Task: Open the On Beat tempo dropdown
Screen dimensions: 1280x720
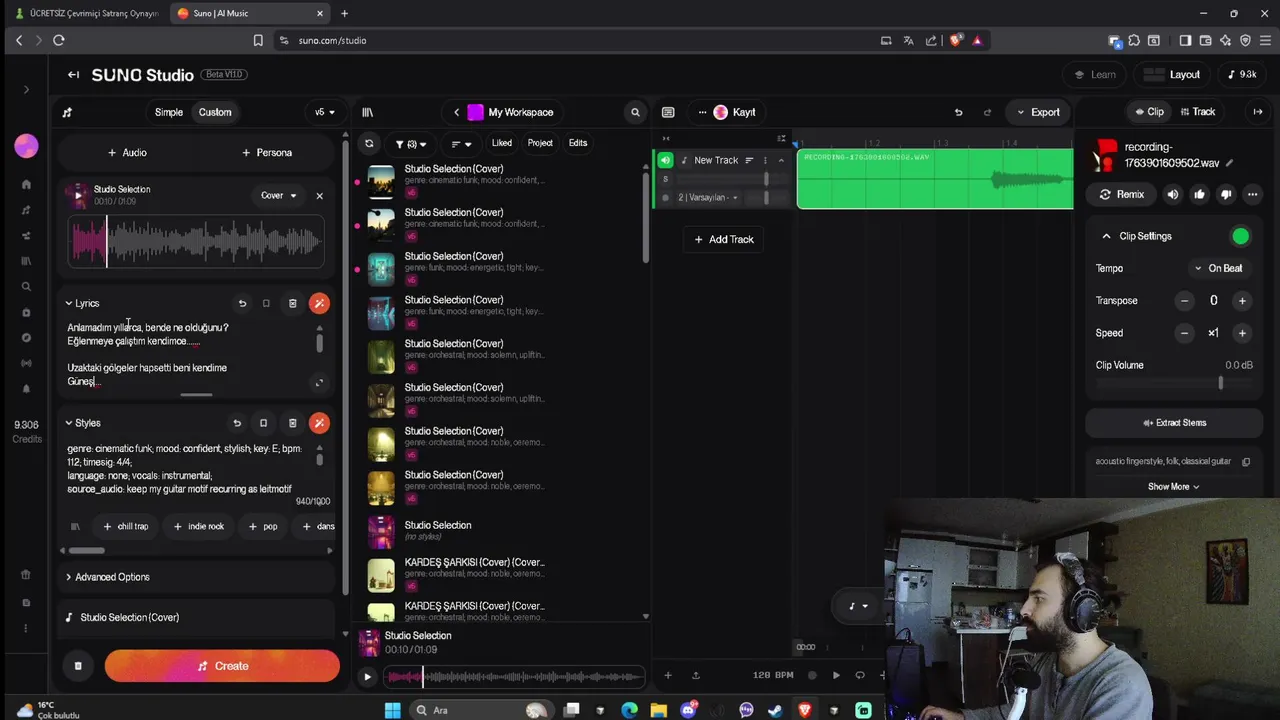Action: point(1218,268)
